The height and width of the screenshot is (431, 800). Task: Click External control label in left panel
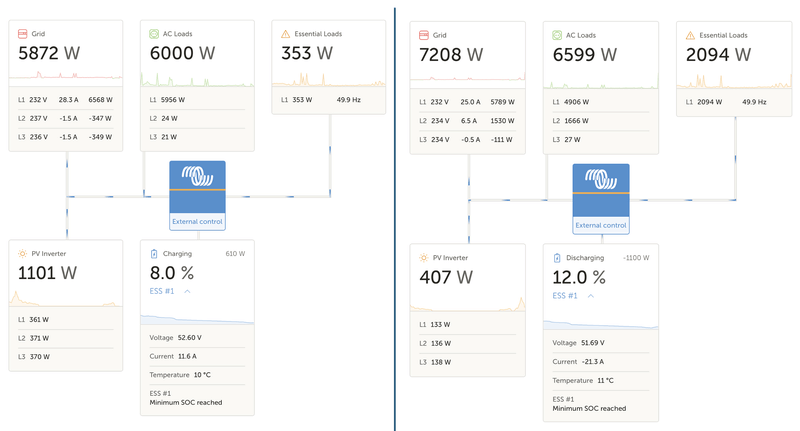(x=197, y=221)
